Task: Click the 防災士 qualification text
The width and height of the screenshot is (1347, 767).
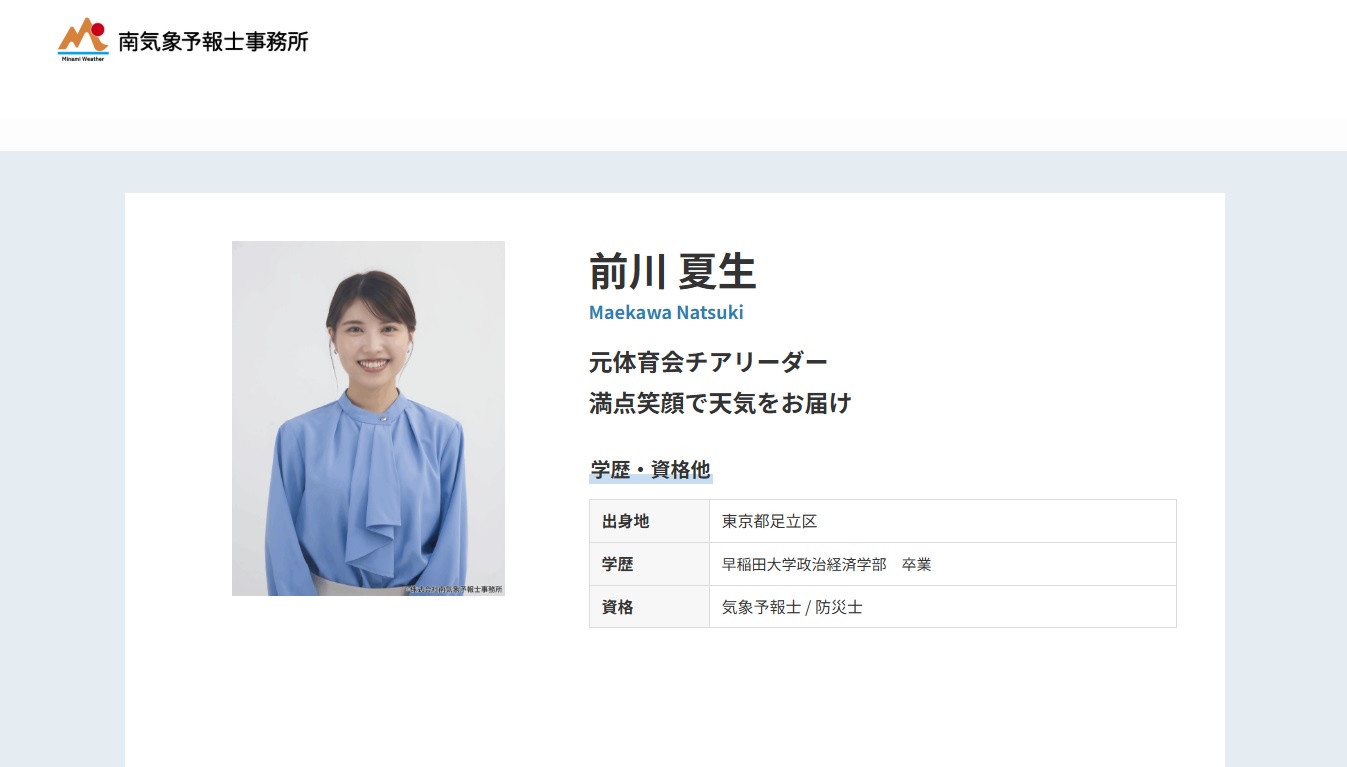Action: point(841,607)
